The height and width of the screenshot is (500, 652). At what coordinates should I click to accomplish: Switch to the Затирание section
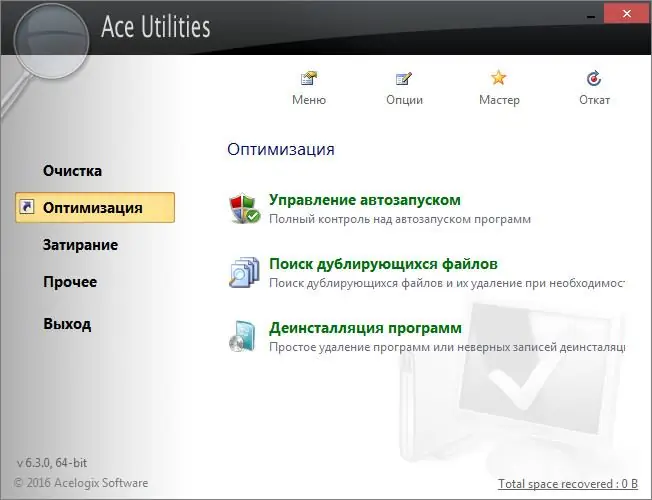point(80,245)
